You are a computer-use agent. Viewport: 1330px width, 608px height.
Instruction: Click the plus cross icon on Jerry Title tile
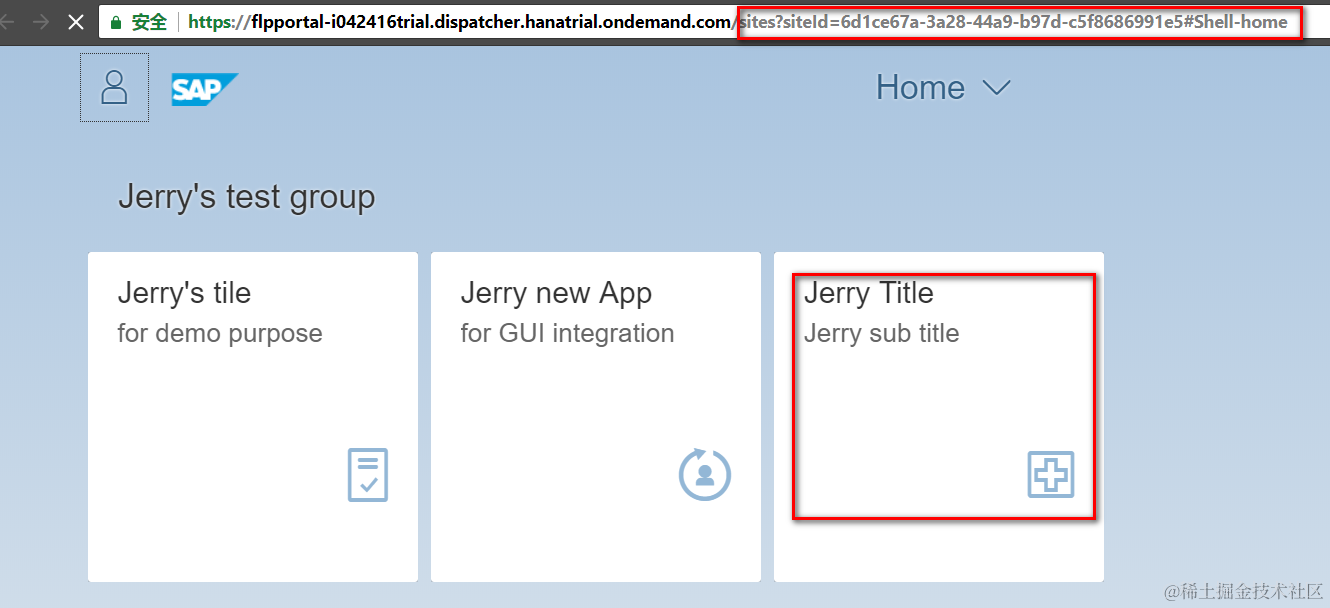[1051, 475]
